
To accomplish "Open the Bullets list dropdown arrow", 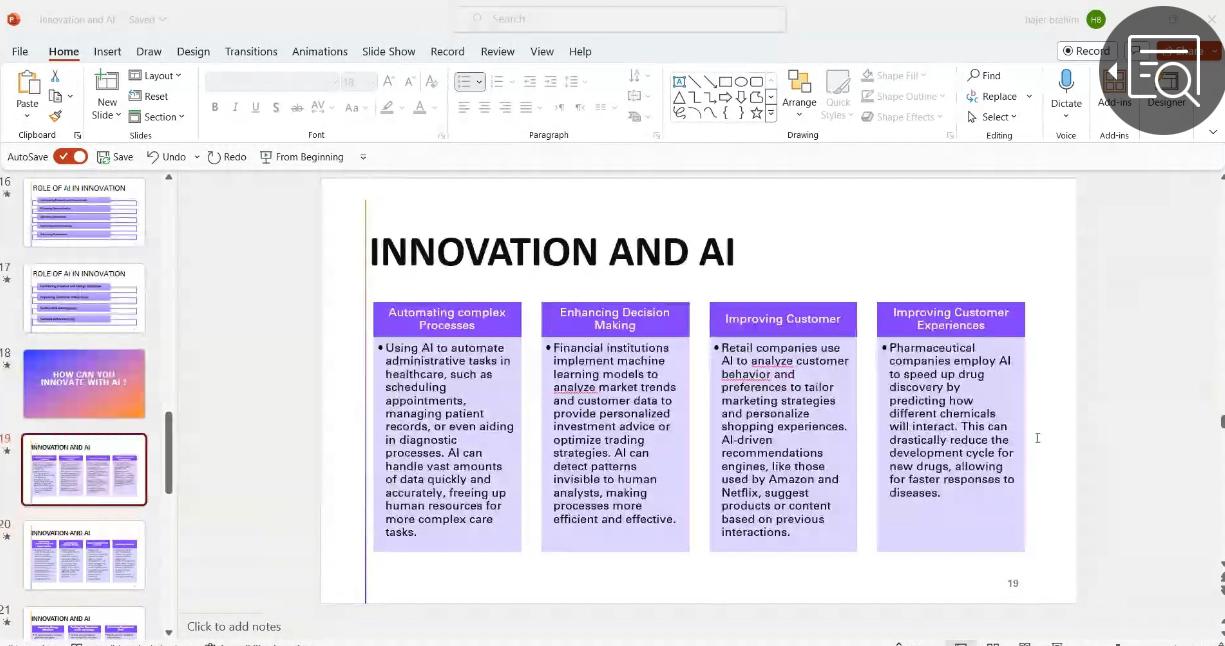I will tap(480, 82).
